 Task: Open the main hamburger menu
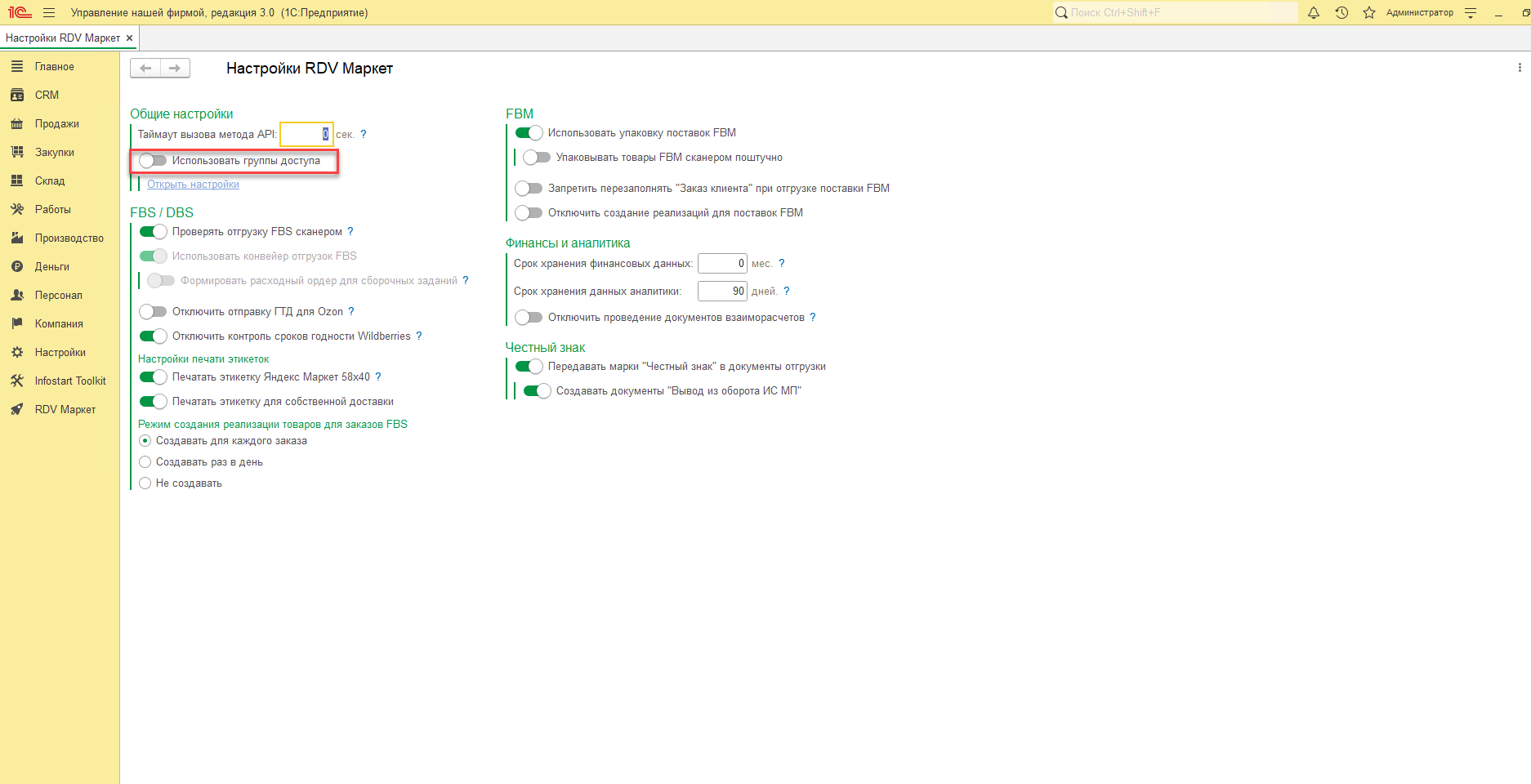coord(49,12)
